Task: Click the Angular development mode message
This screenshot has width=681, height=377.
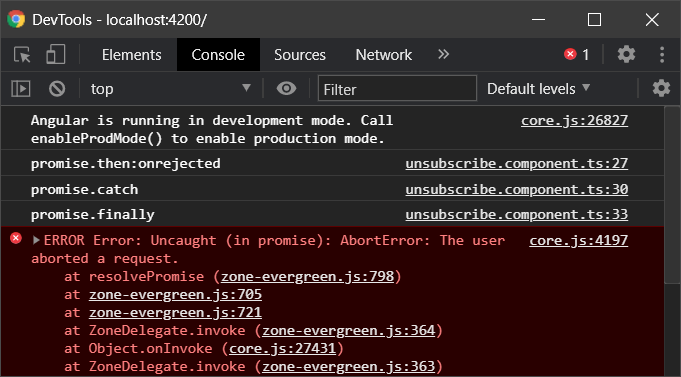Action: (212, 129)
